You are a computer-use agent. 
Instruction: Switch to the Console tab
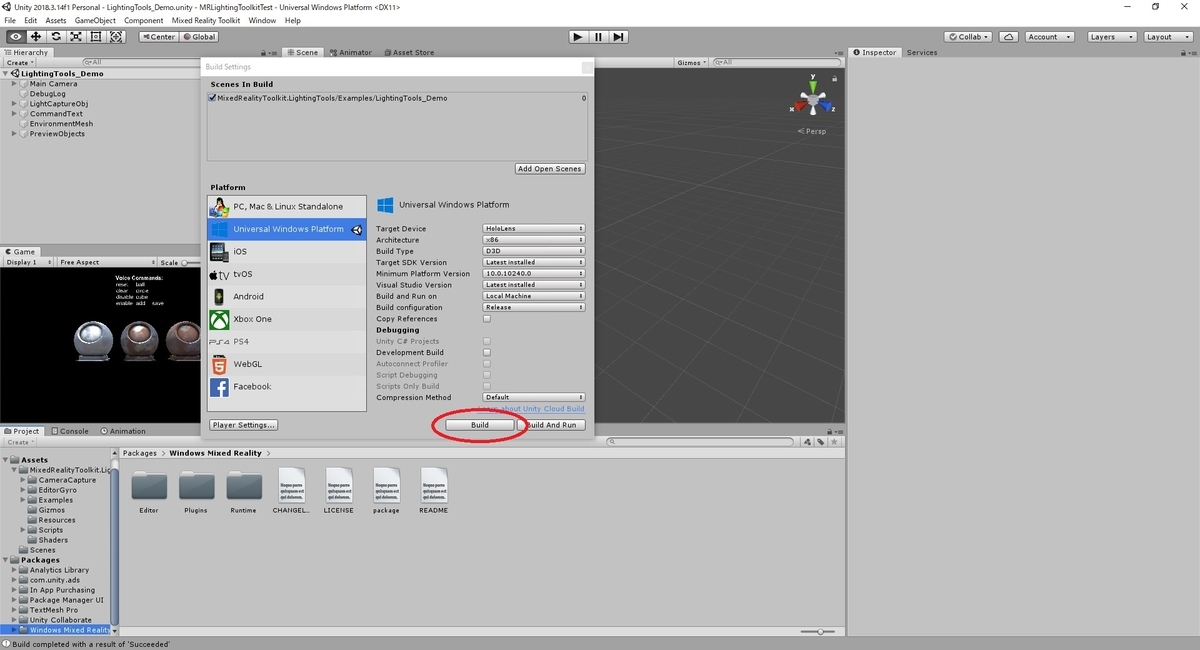pos(70,431)
